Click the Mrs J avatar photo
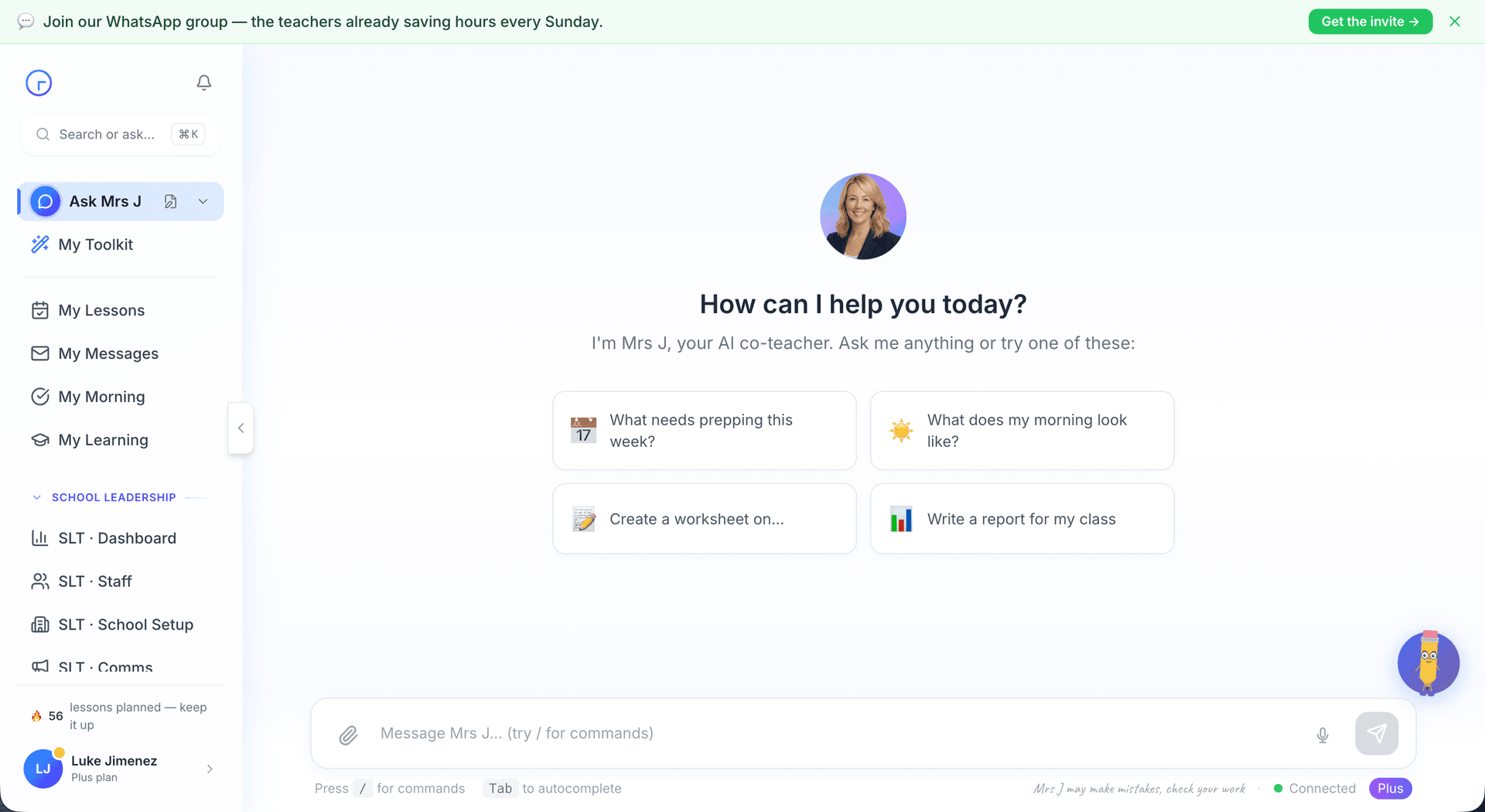The height and width of the screenshot is (812, 1485). (x=863, y=217)
